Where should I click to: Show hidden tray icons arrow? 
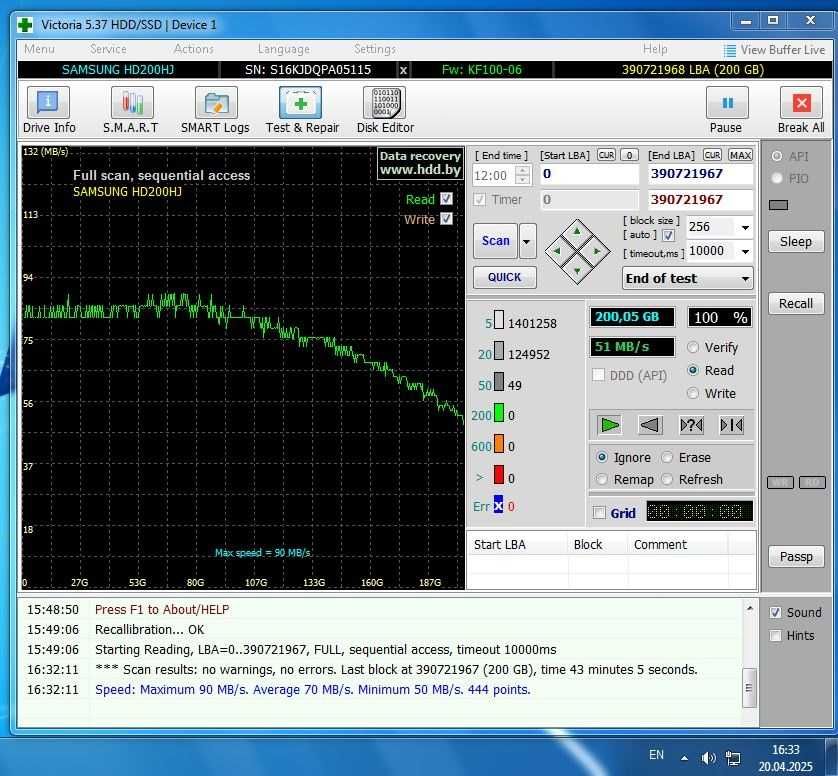[684, 757]
